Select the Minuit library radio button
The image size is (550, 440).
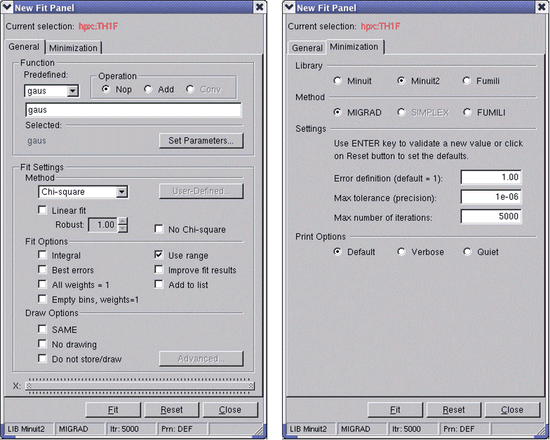coord(337,81)
